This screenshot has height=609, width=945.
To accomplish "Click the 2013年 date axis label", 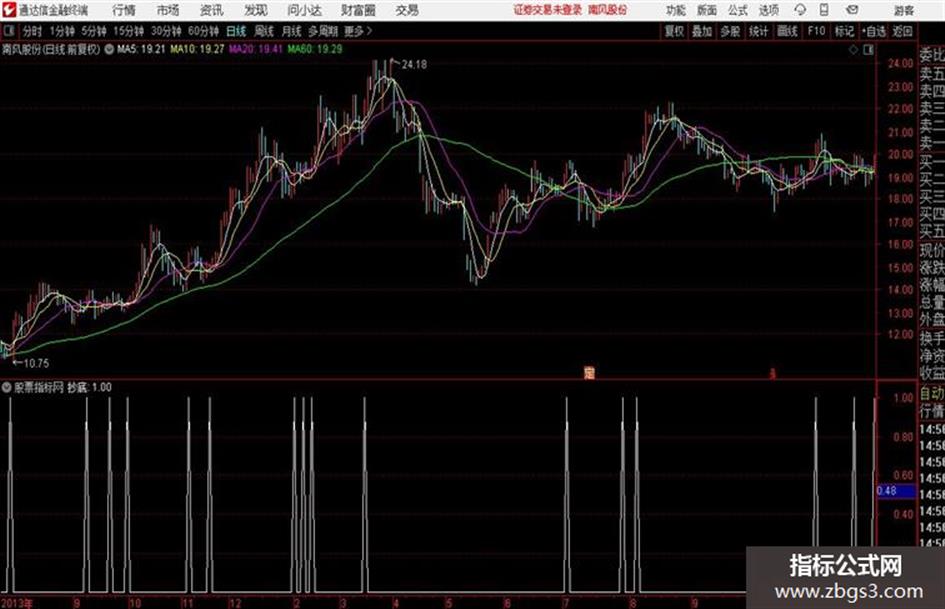I will [x=17, y=603].
